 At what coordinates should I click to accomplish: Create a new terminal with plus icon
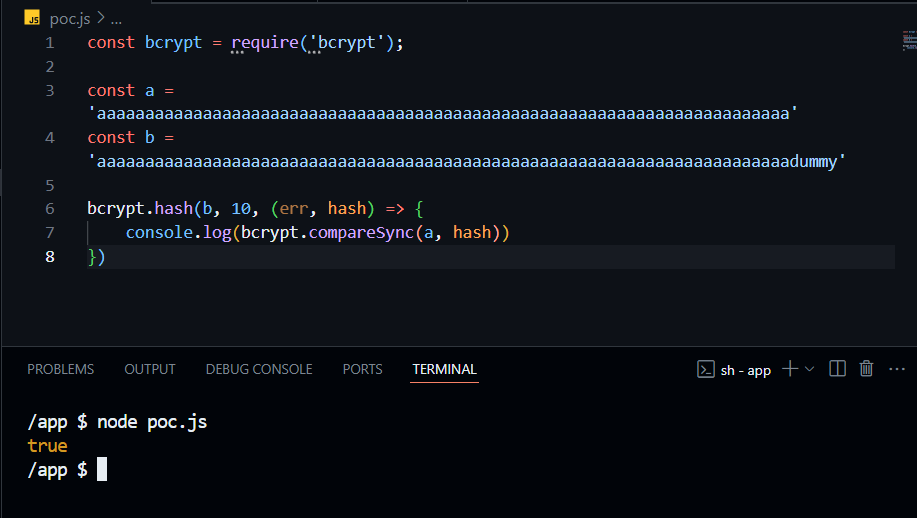click(x=789, y=369)
